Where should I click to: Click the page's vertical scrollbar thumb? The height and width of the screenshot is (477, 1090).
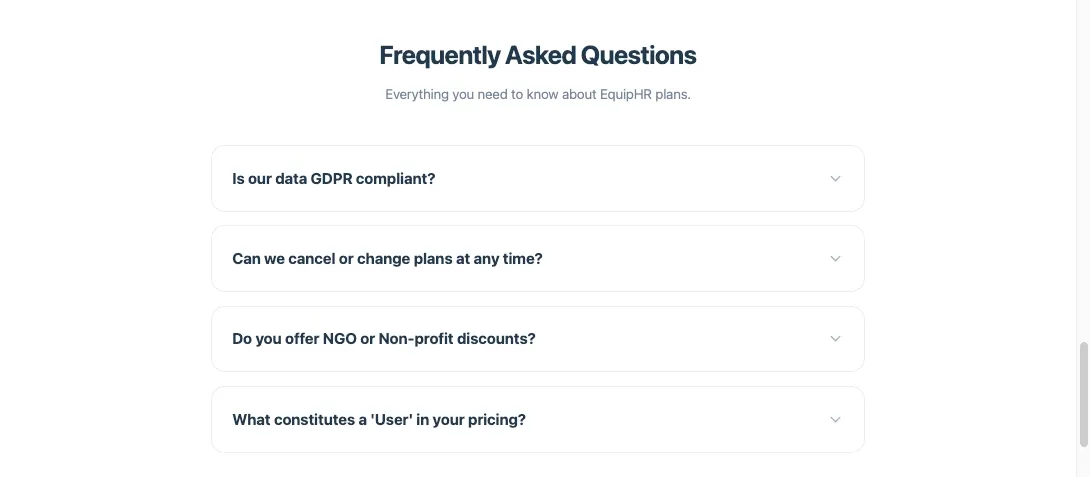pyautogui.click(x=1083, y=395)
